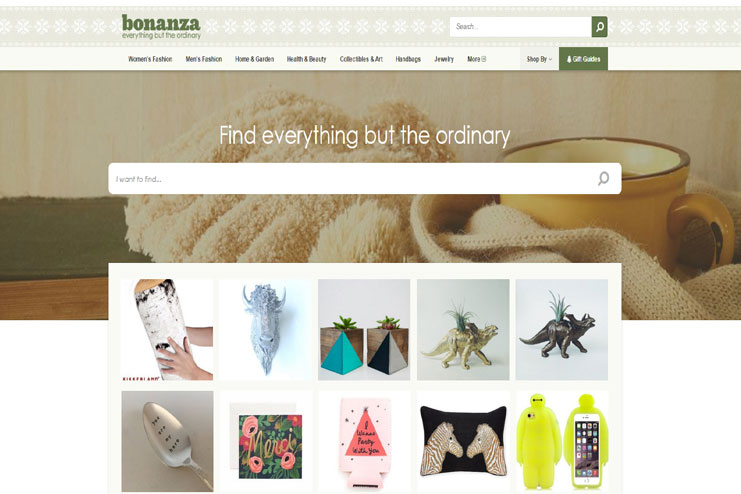Focus the header Search input field

coord(520,26)
